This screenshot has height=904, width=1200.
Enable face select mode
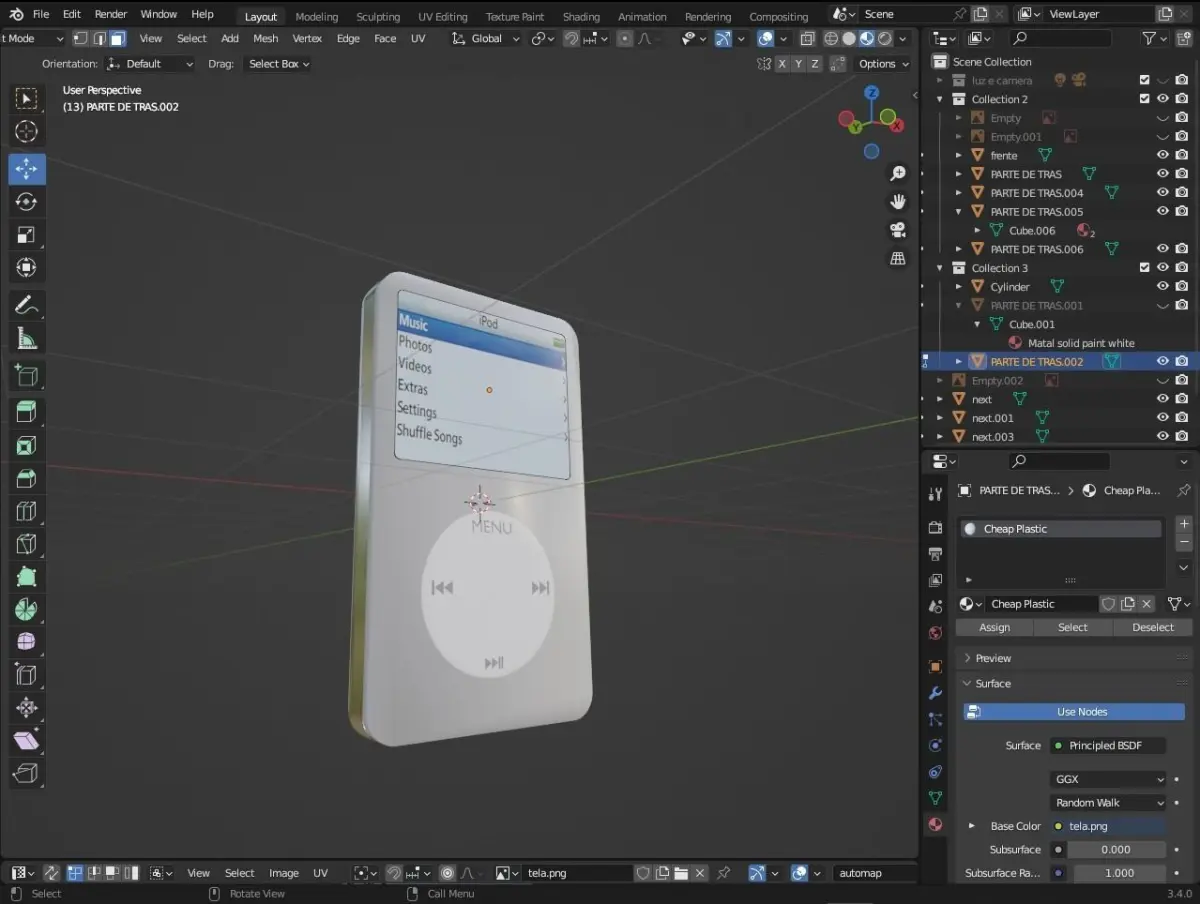coord(118,38)
